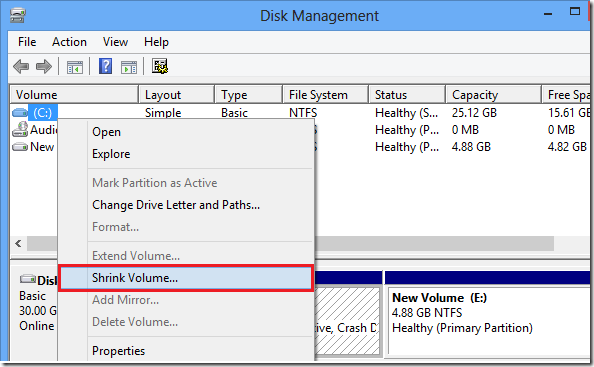Click the 4.82 GB free space cell
The height and width of the screenshot is (367, 594).
[x=567, y=147]
